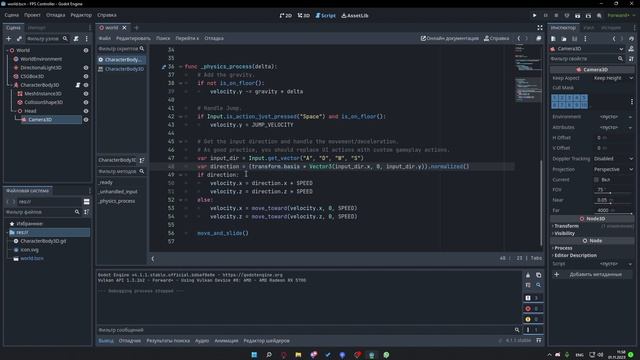Toggle visibility of the World node
Screen dimensions: 640x360
click(86, 50)
